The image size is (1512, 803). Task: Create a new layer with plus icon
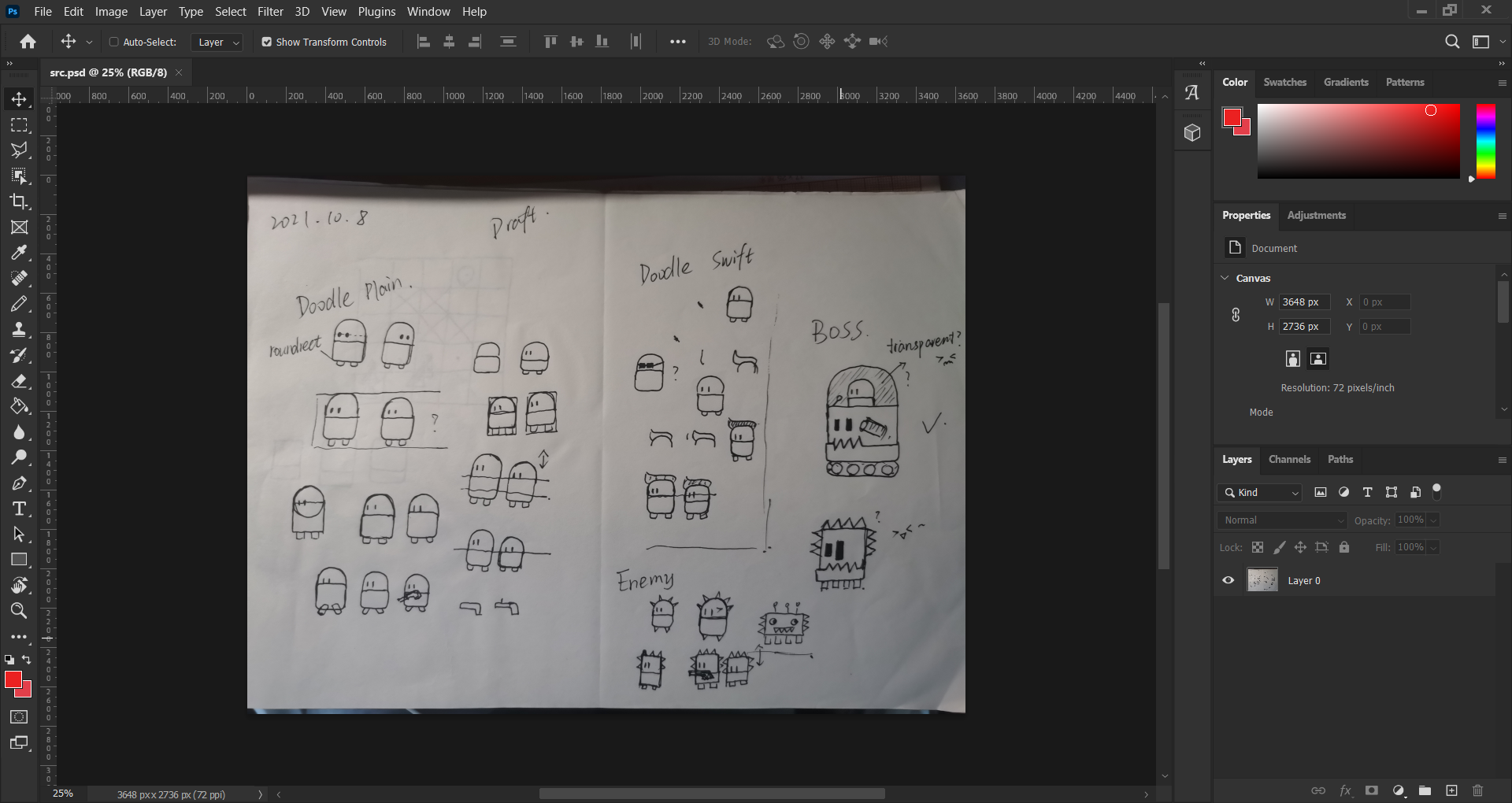(1451, 790)
